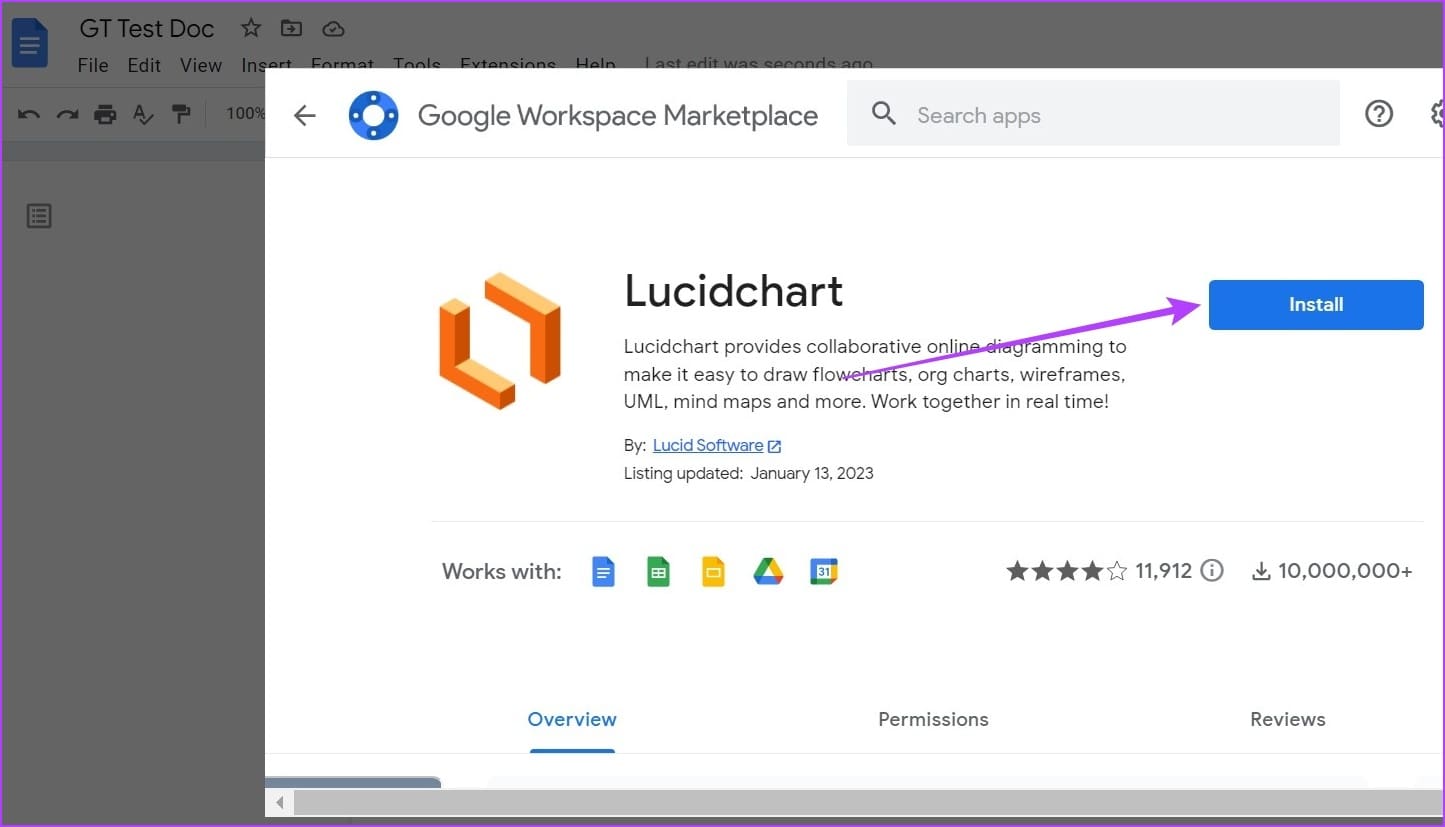Click the print icon in Docs toolbar

105,114
